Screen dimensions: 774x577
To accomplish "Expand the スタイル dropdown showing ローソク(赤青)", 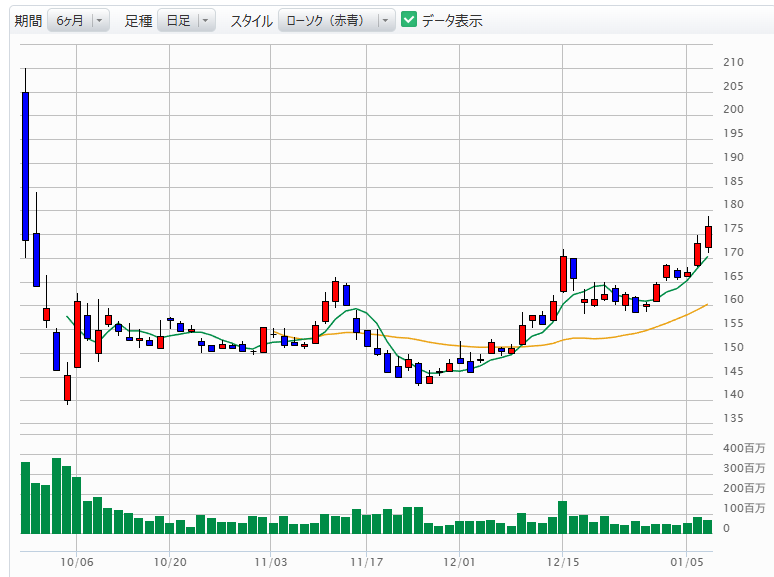I will click(336, 20).
